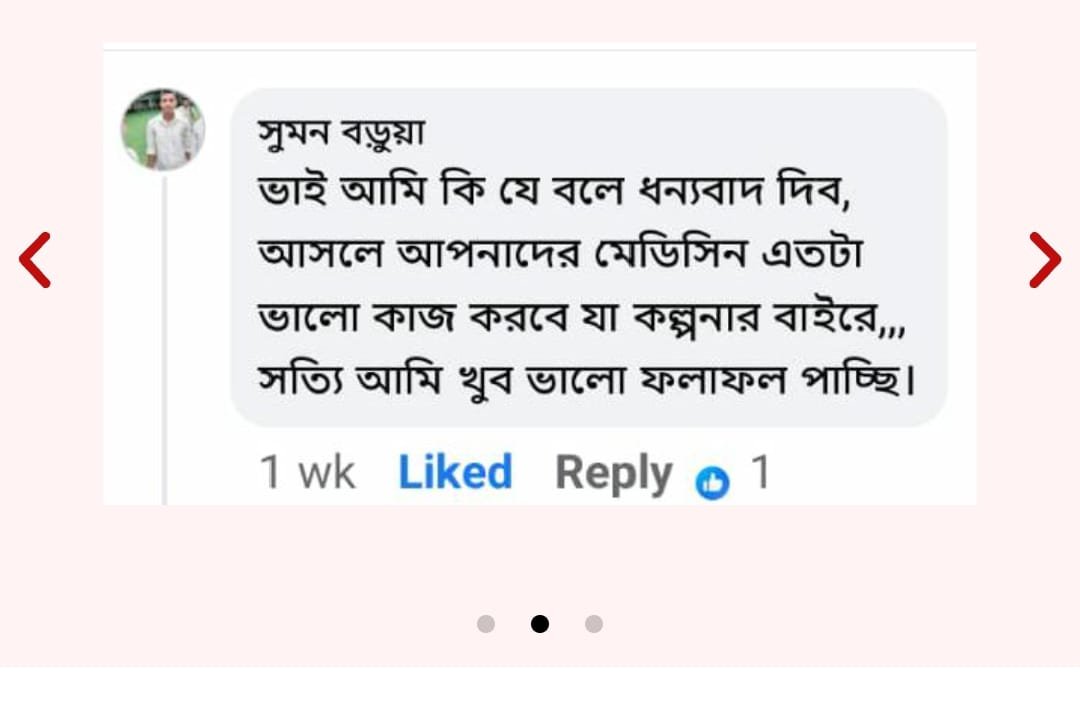Viewport: 1080px width, 720px height.
Task: Advance to the next testimonial slide
Action: click(x=1045, y=260)
